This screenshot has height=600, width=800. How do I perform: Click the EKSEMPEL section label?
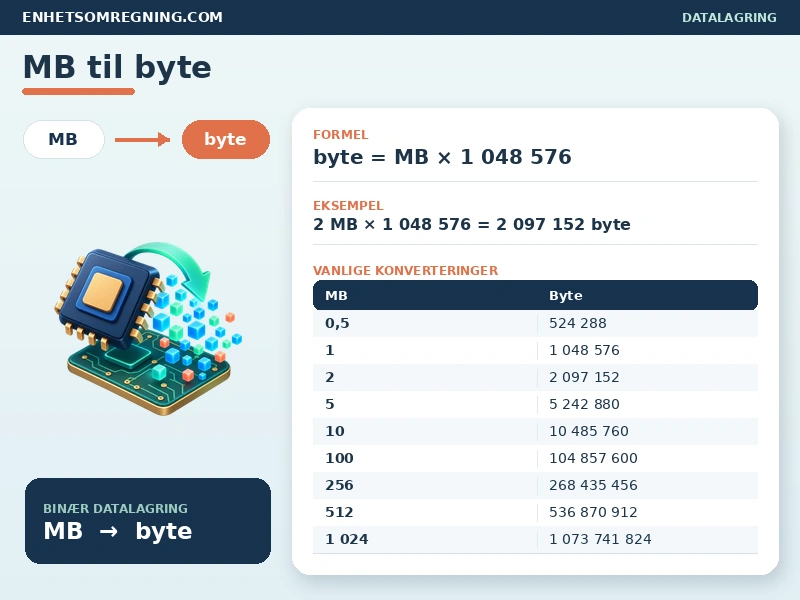(x=348, y=206)
